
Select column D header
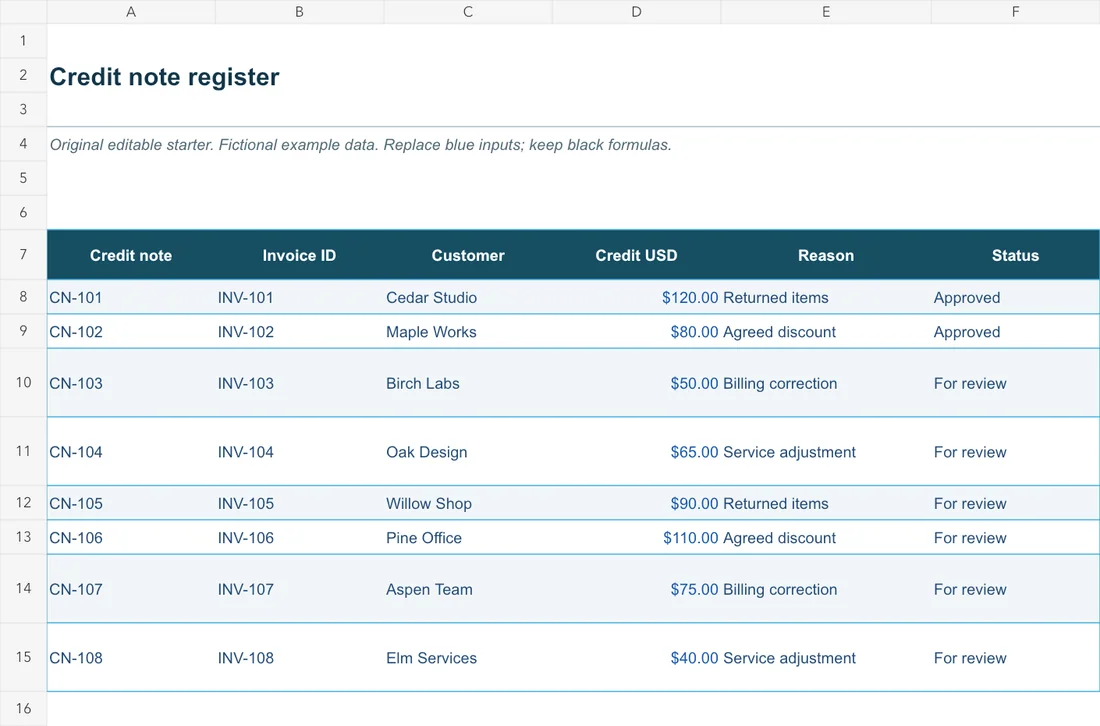[636, 12]
